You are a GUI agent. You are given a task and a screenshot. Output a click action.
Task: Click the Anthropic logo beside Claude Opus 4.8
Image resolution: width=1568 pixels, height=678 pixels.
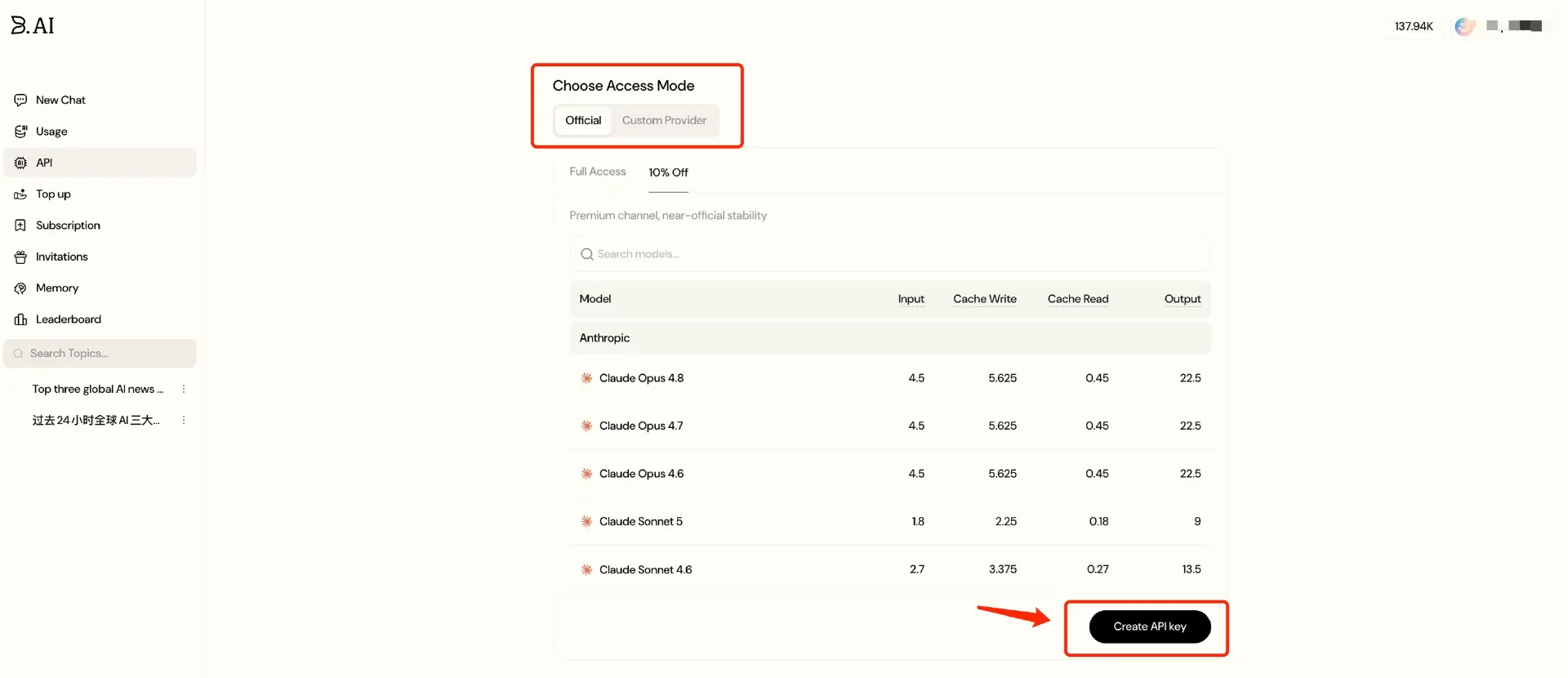pos(586,378)
